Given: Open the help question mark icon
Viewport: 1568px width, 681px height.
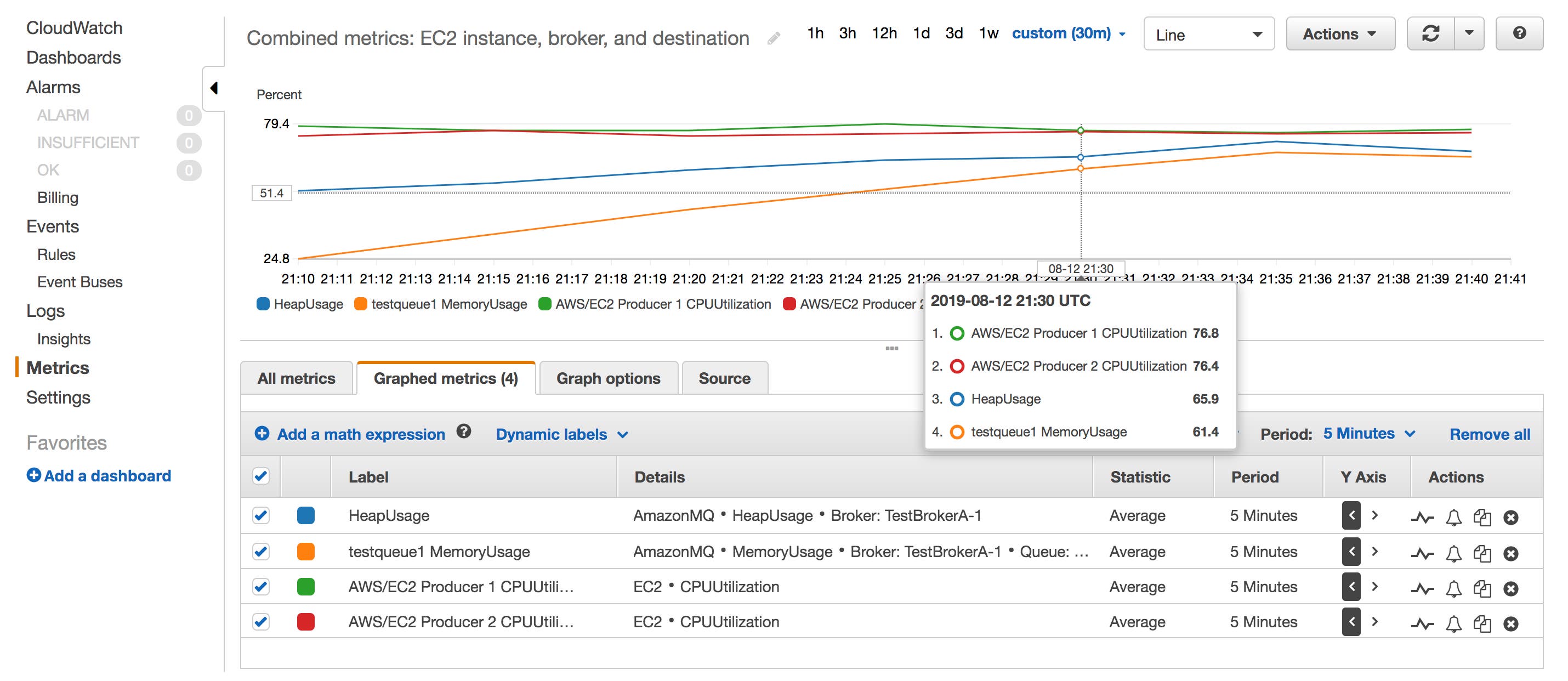Looking at the screenshot, I should coord(1519,33).
